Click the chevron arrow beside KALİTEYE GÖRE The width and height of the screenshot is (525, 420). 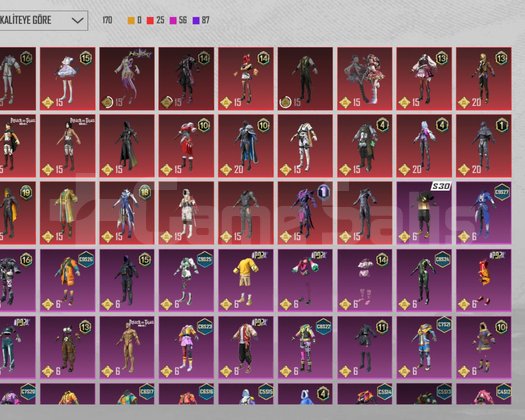pos(77,21)
